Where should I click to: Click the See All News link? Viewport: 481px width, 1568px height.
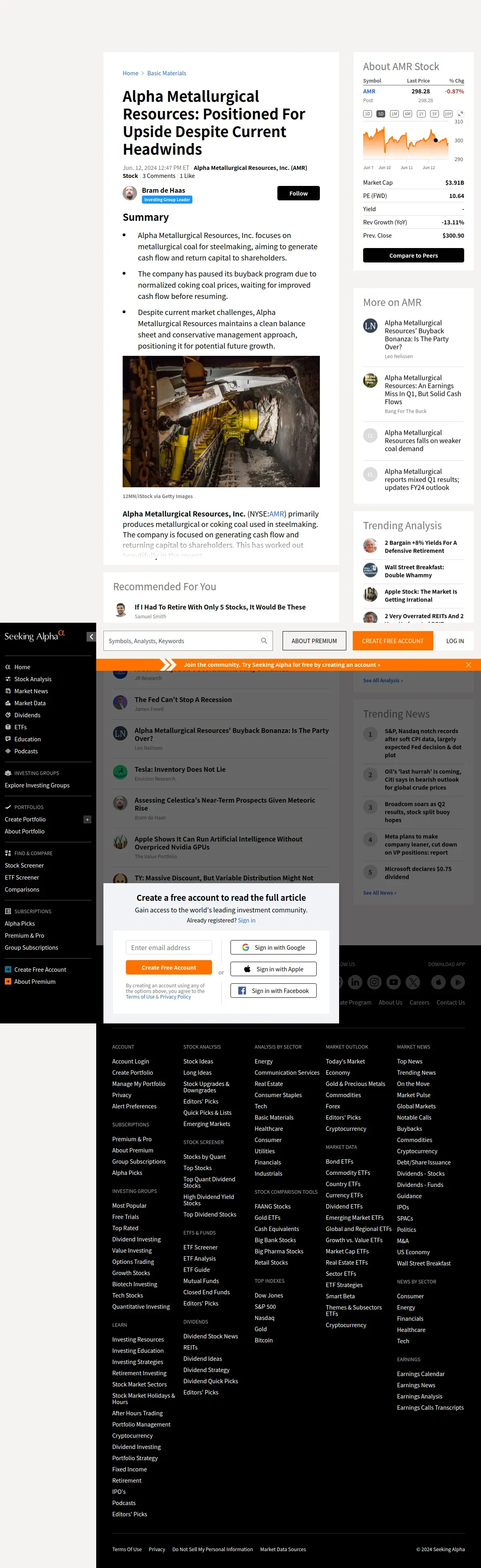[379, 893]
